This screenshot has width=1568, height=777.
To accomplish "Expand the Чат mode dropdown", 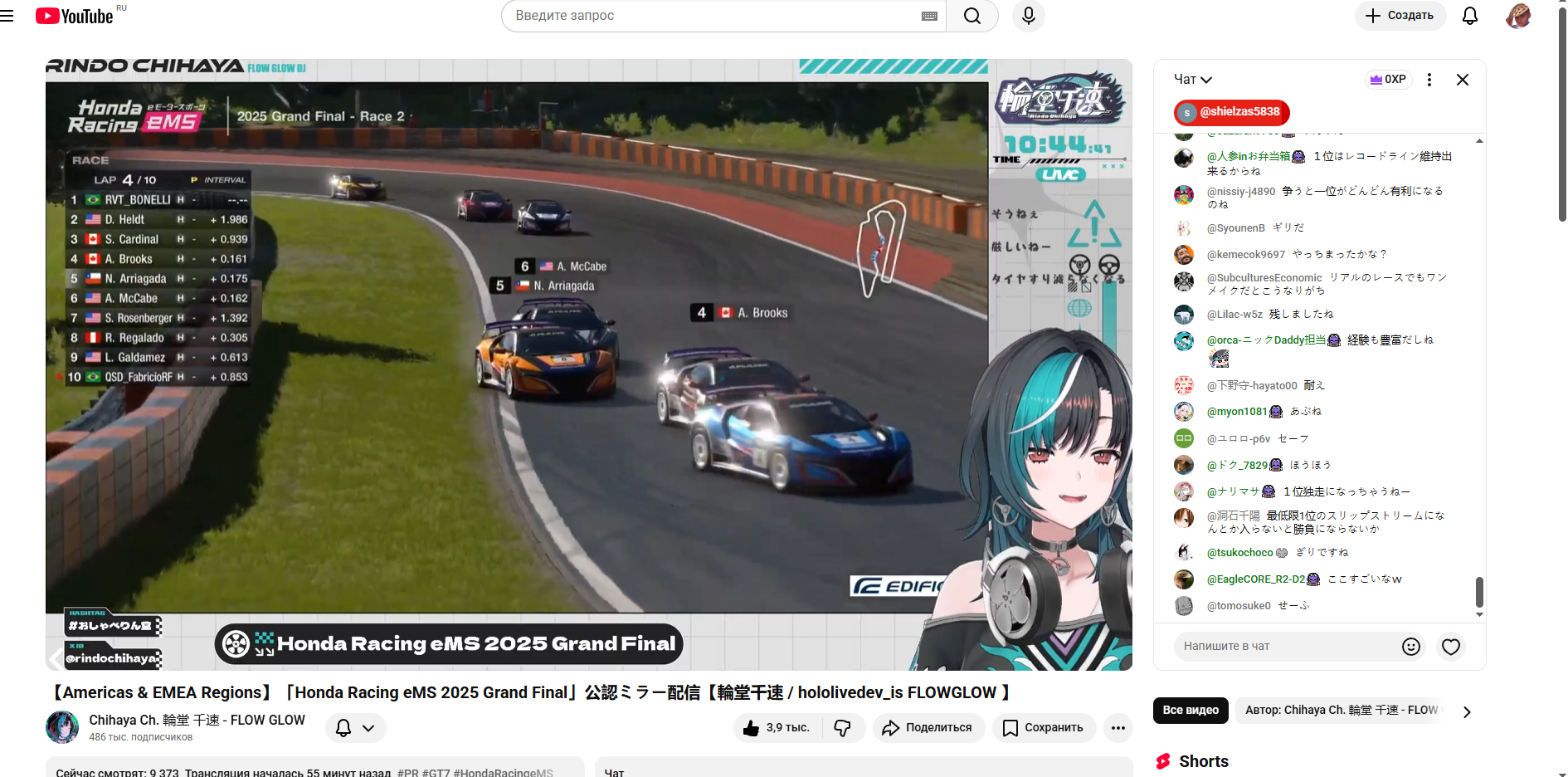I will 1193,80.
